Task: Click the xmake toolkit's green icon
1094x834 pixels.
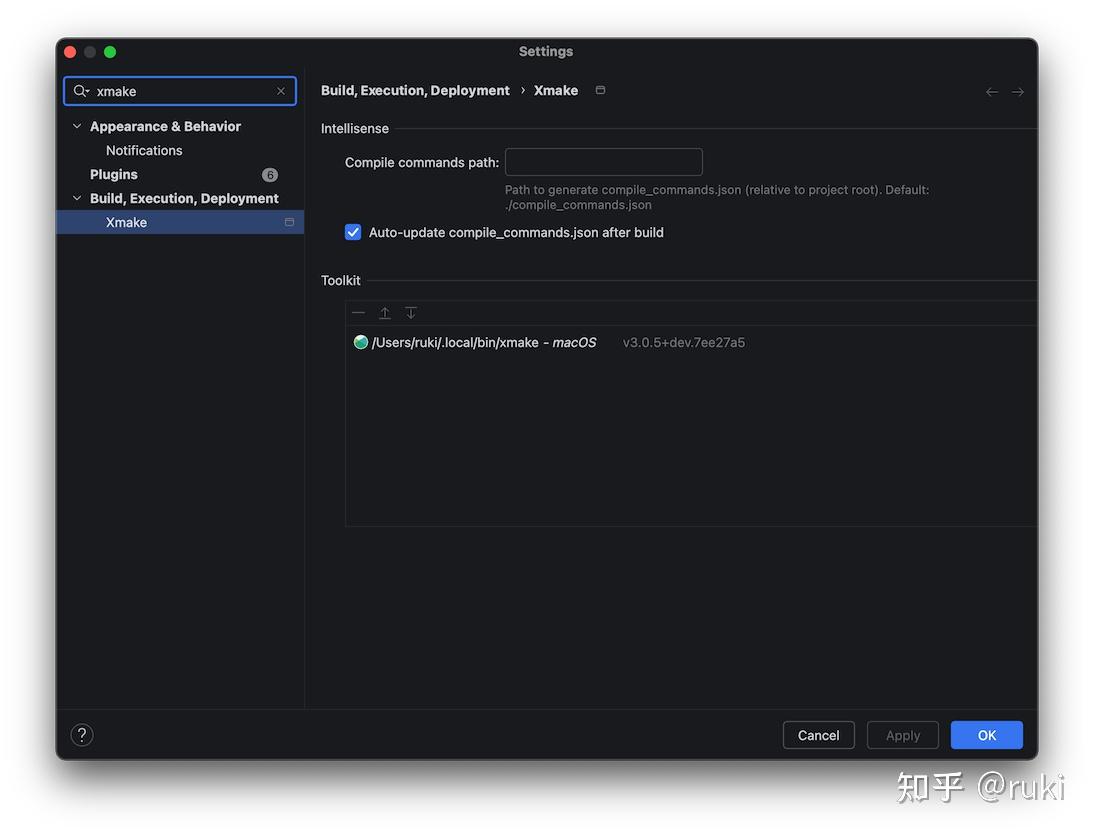Action: pos(361,342)
